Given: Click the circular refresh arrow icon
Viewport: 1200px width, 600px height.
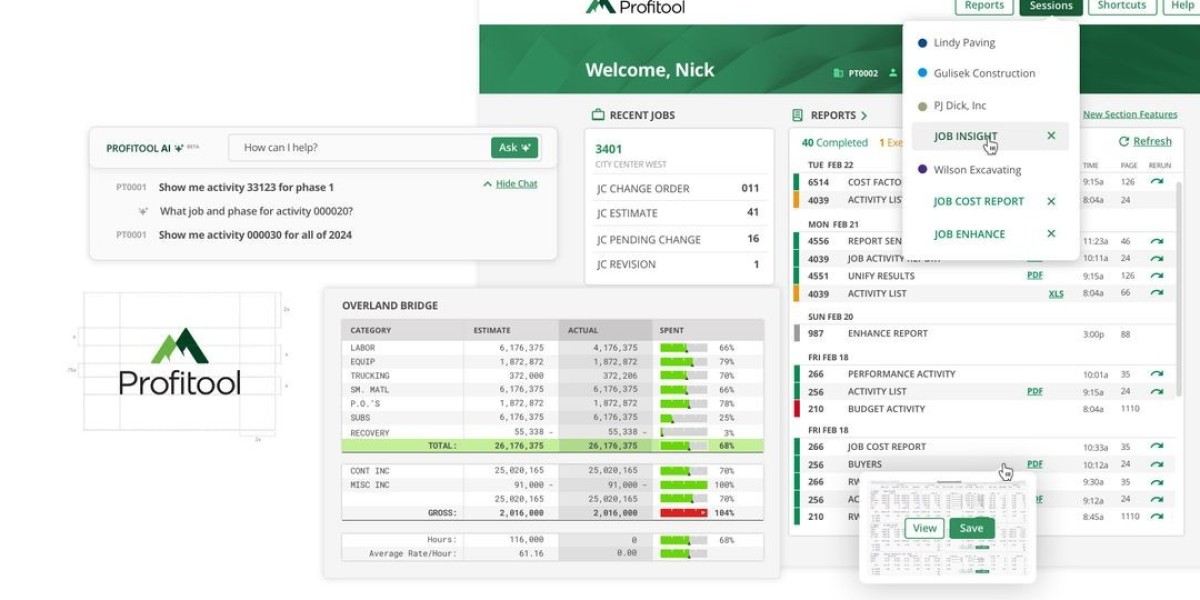Looking at the screenshot, I should 1123,142.
